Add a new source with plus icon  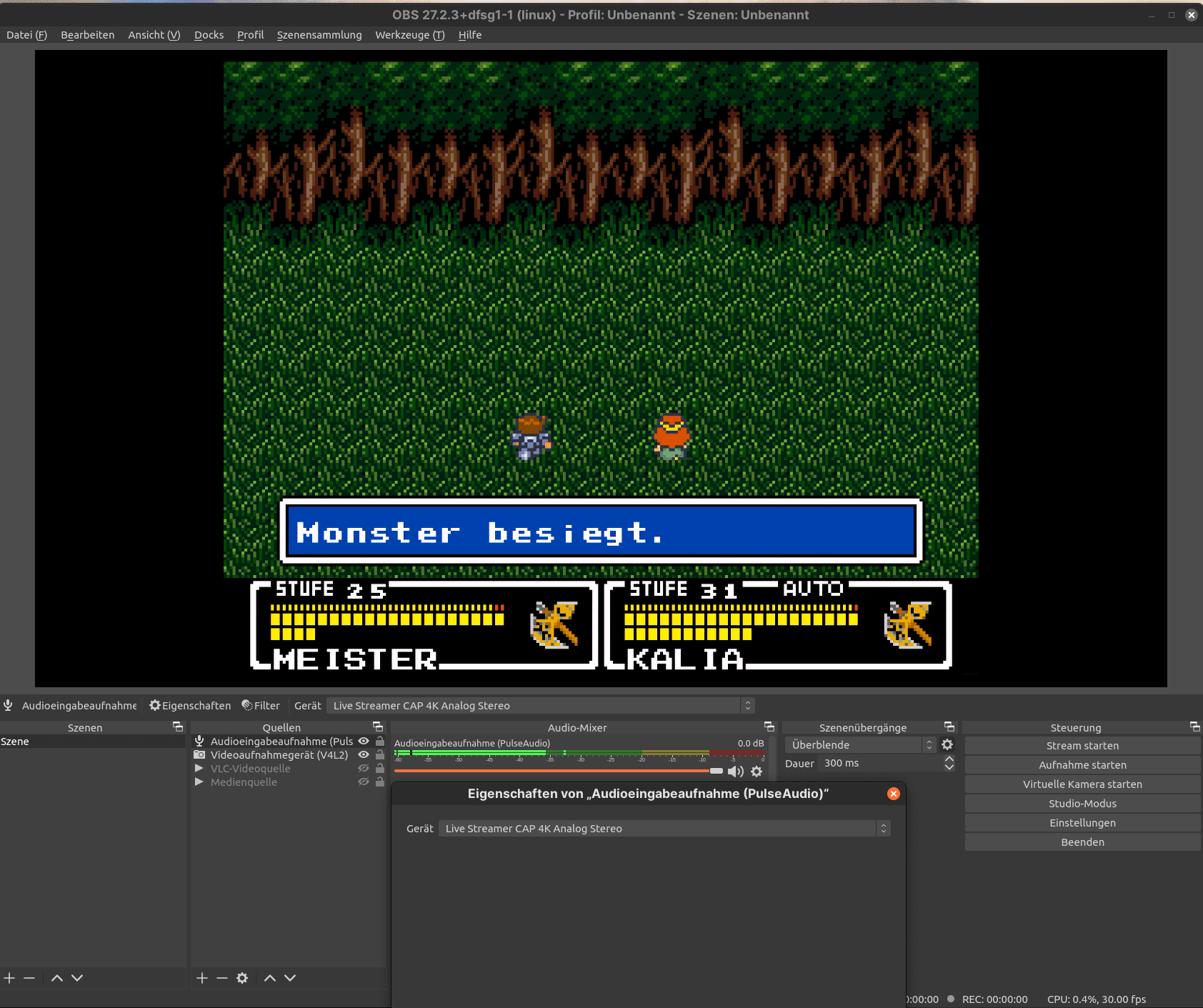[202, 978]
